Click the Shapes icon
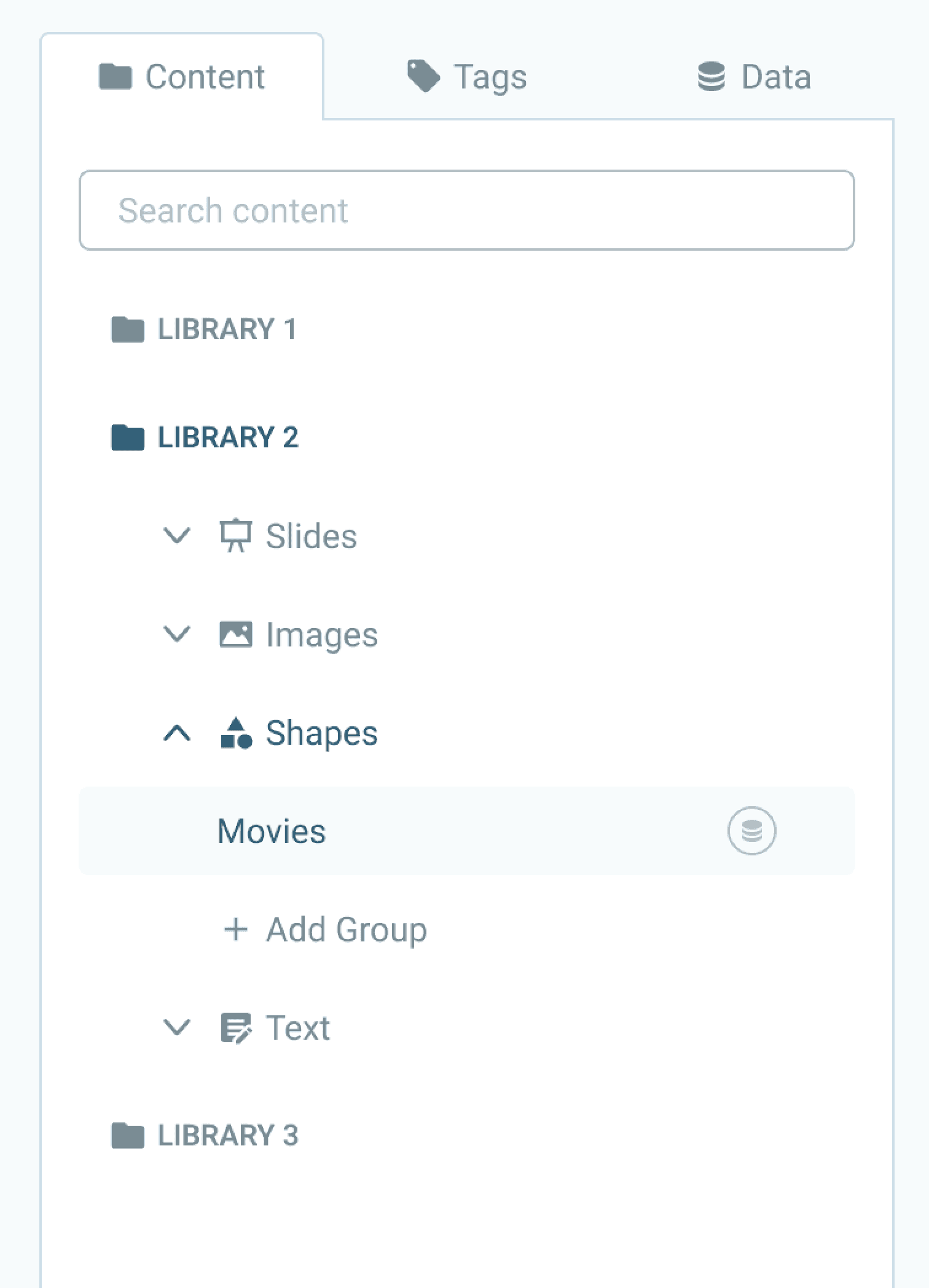Screen dimensions: 929x1288 pyautogui.click(x=236, y=732)
